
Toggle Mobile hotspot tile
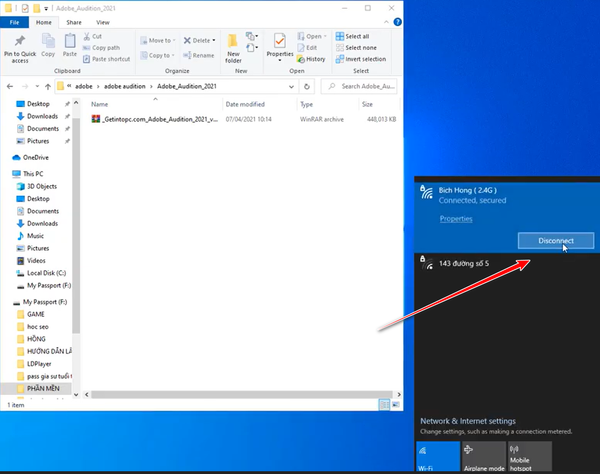(x=530, y=456)
